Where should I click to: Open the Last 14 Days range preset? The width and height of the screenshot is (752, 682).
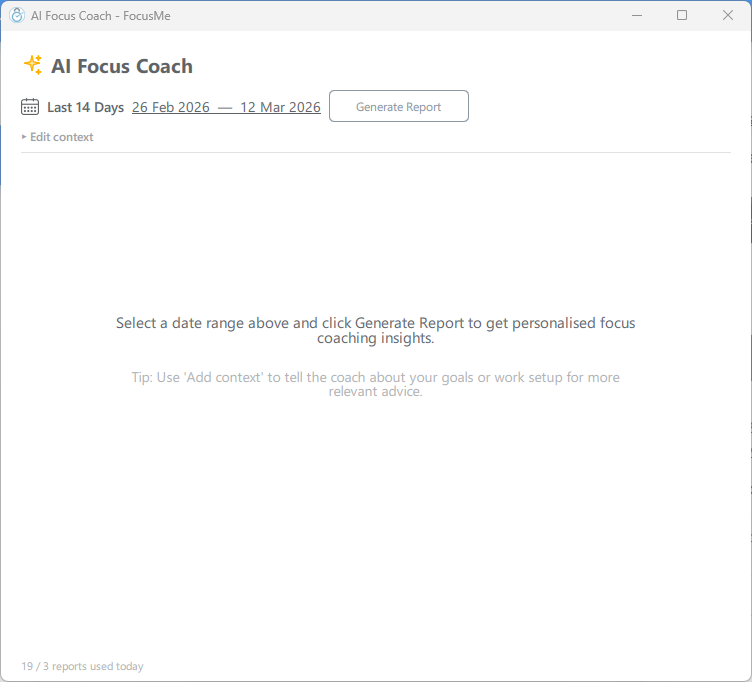85,107
